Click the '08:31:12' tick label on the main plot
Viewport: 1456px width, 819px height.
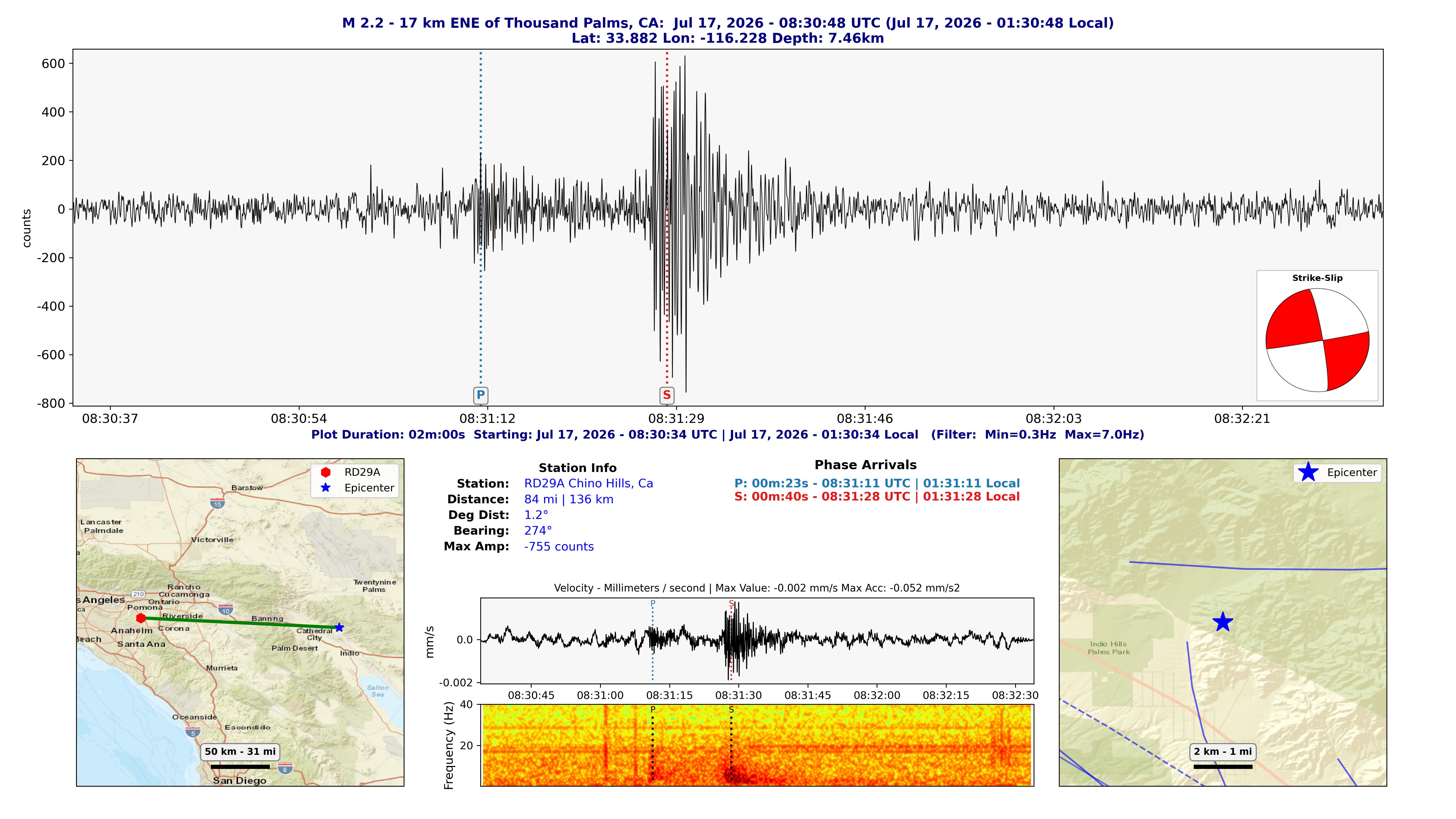(x=487, y=419)
